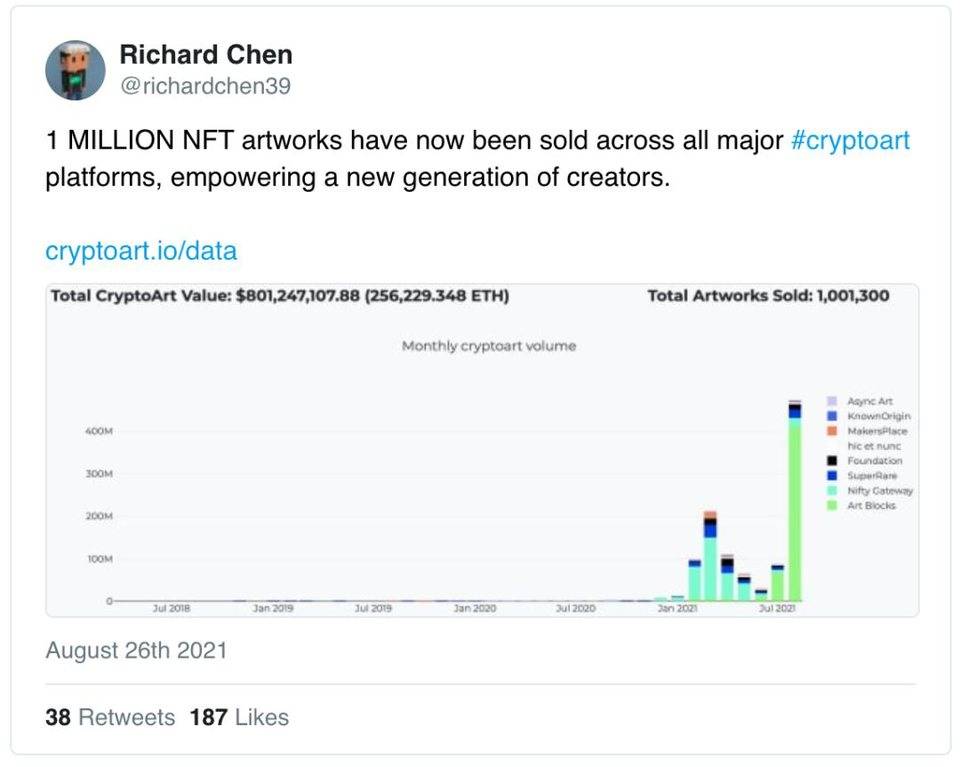This screenshot has width=960, height=767.
Task: Open the #cryptoart hashtag
Action: pyautogui.click(x=850, y=140)
